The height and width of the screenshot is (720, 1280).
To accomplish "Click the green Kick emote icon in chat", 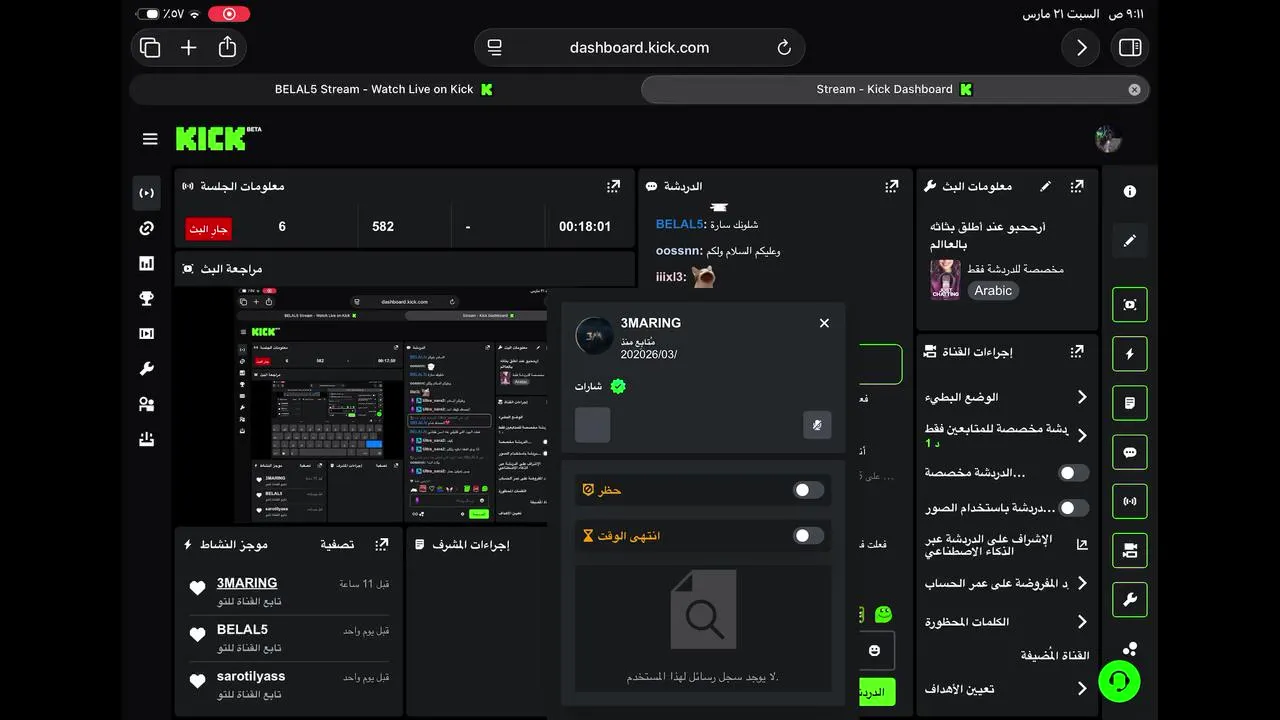I will tap(883, 614).
